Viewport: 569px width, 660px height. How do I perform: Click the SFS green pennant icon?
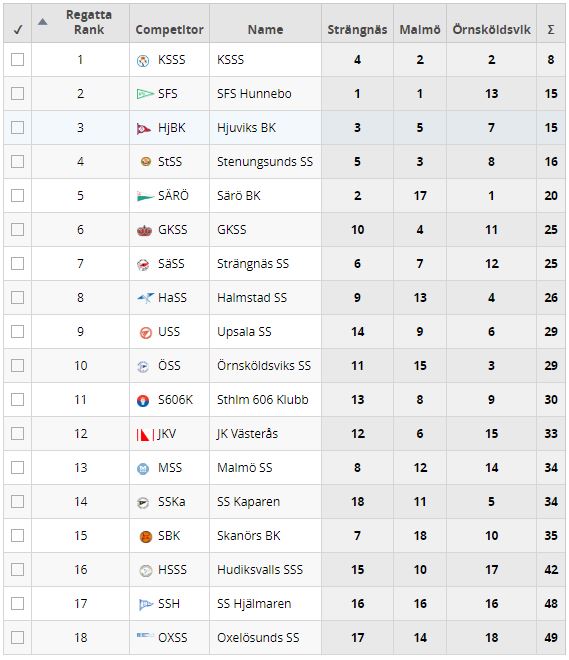pyautogui.click(x=145, y=94)
